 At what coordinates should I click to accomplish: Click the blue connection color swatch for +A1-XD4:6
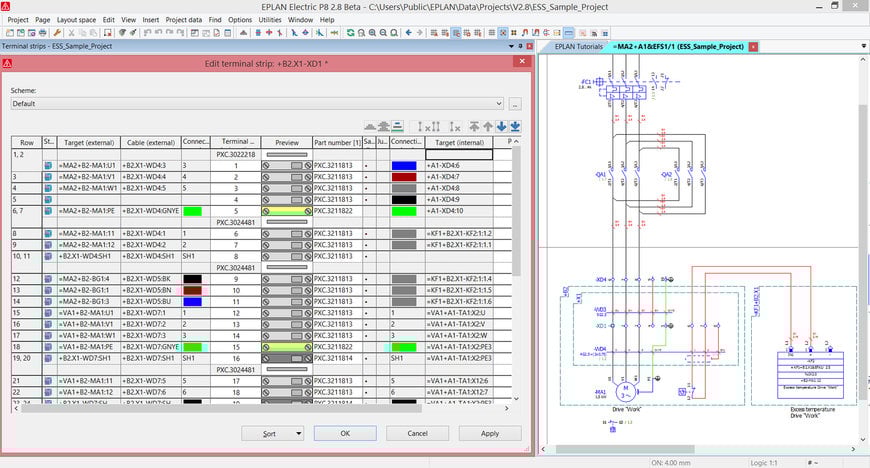click(403, 165)
